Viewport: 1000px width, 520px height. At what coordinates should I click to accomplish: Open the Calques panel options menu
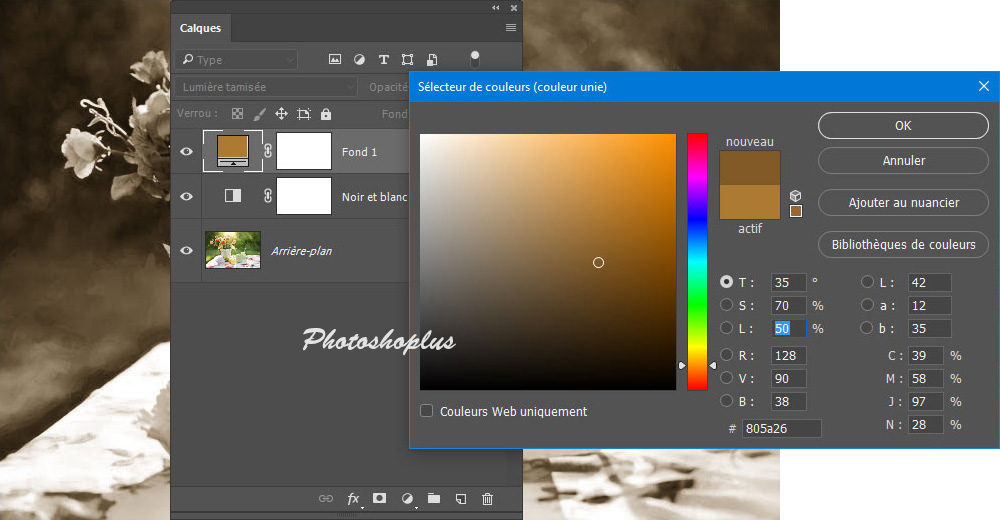(511, 28)
